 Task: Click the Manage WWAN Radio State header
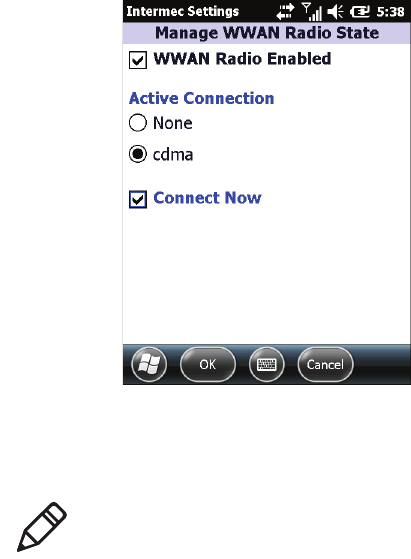tap(267, 33)
